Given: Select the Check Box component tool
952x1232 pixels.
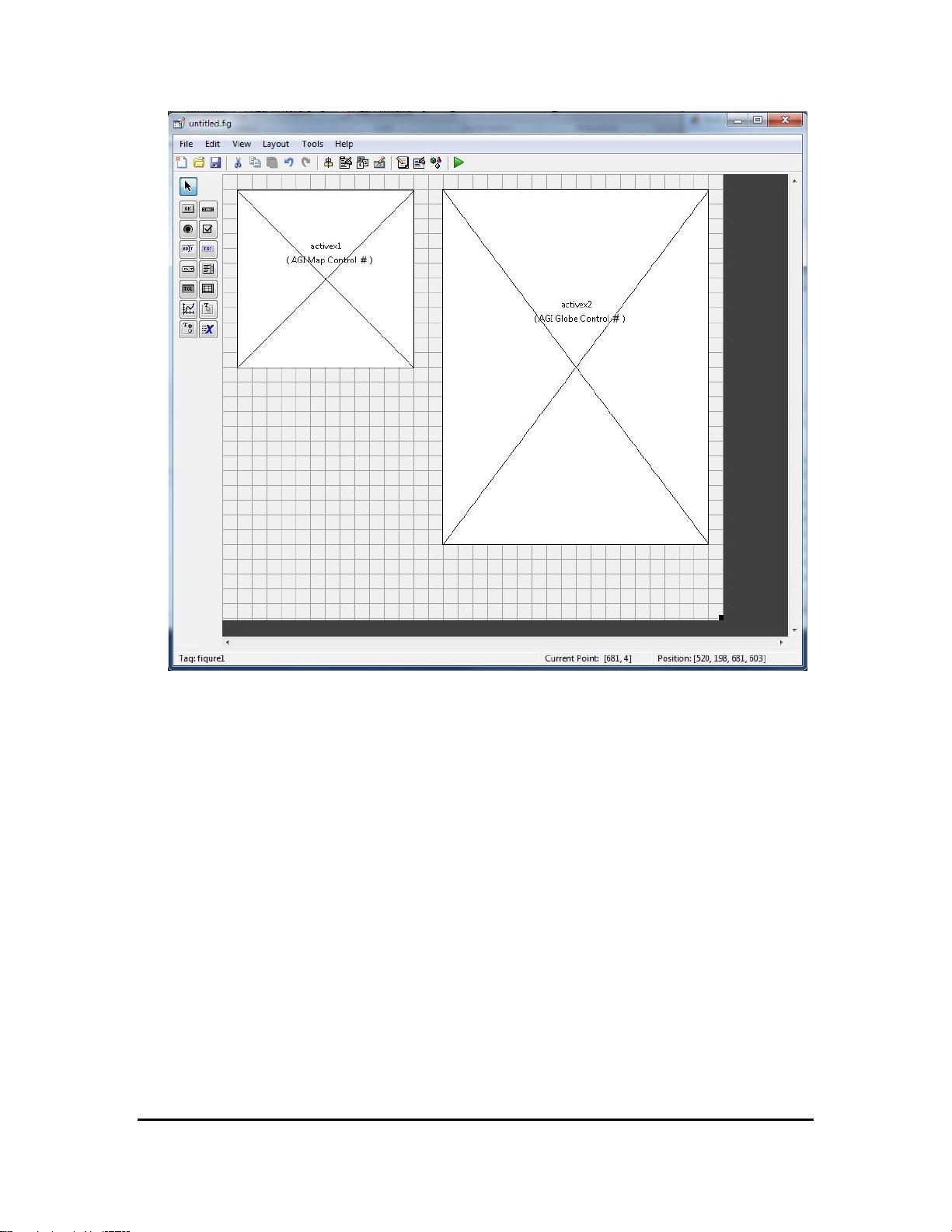Looking at the screenshot, I should (207, 229).
